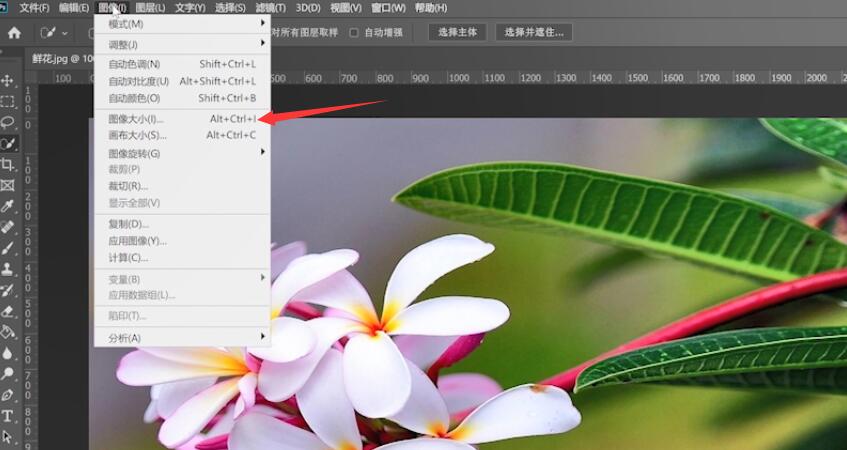Screen dimensions: 847x450
Task: Select the Blur tool
Action: (x=7, y=353)
